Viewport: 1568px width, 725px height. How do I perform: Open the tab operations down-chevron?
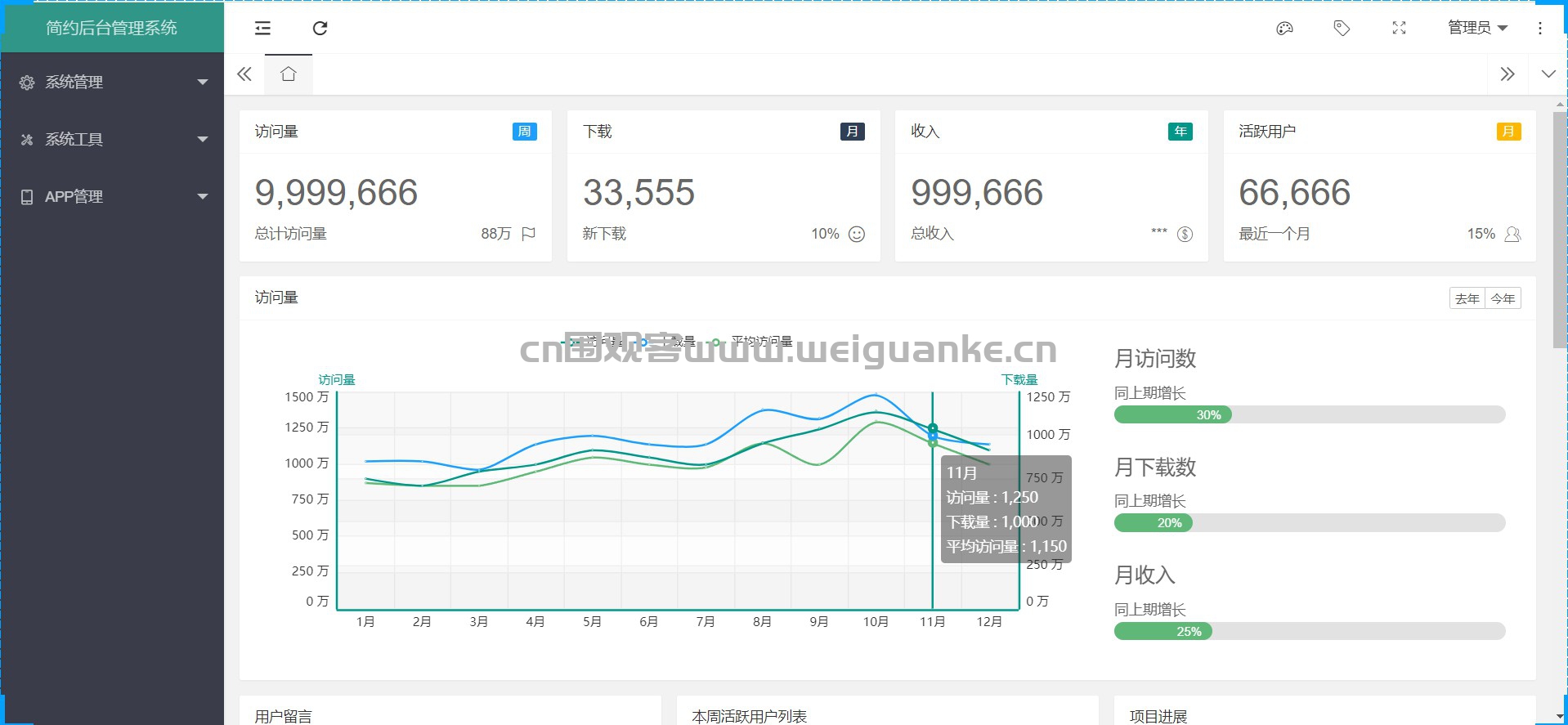click(x=1548, y=74)
